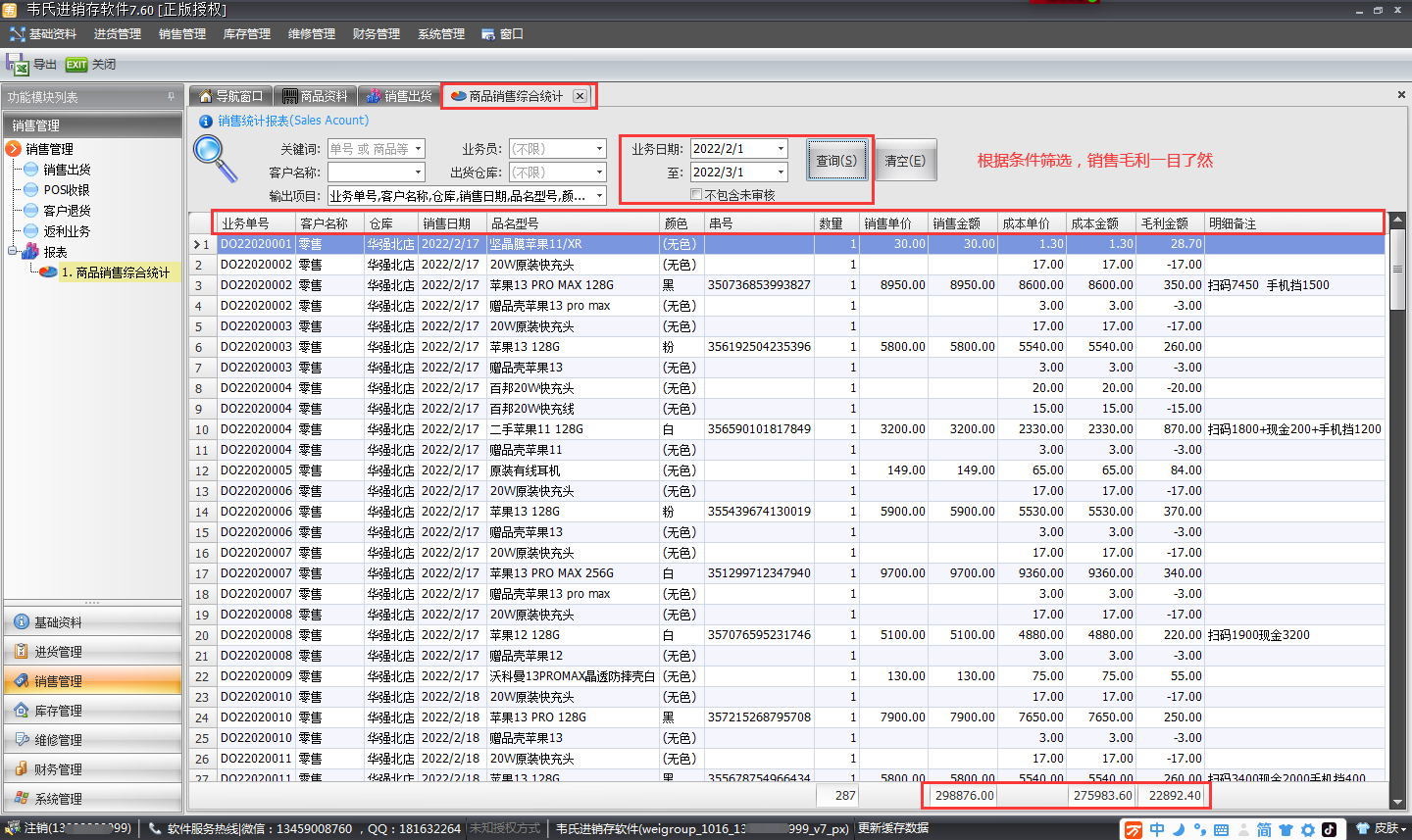
Task: Open the 出货仓库 dropdown
Action: click(599, 173)
